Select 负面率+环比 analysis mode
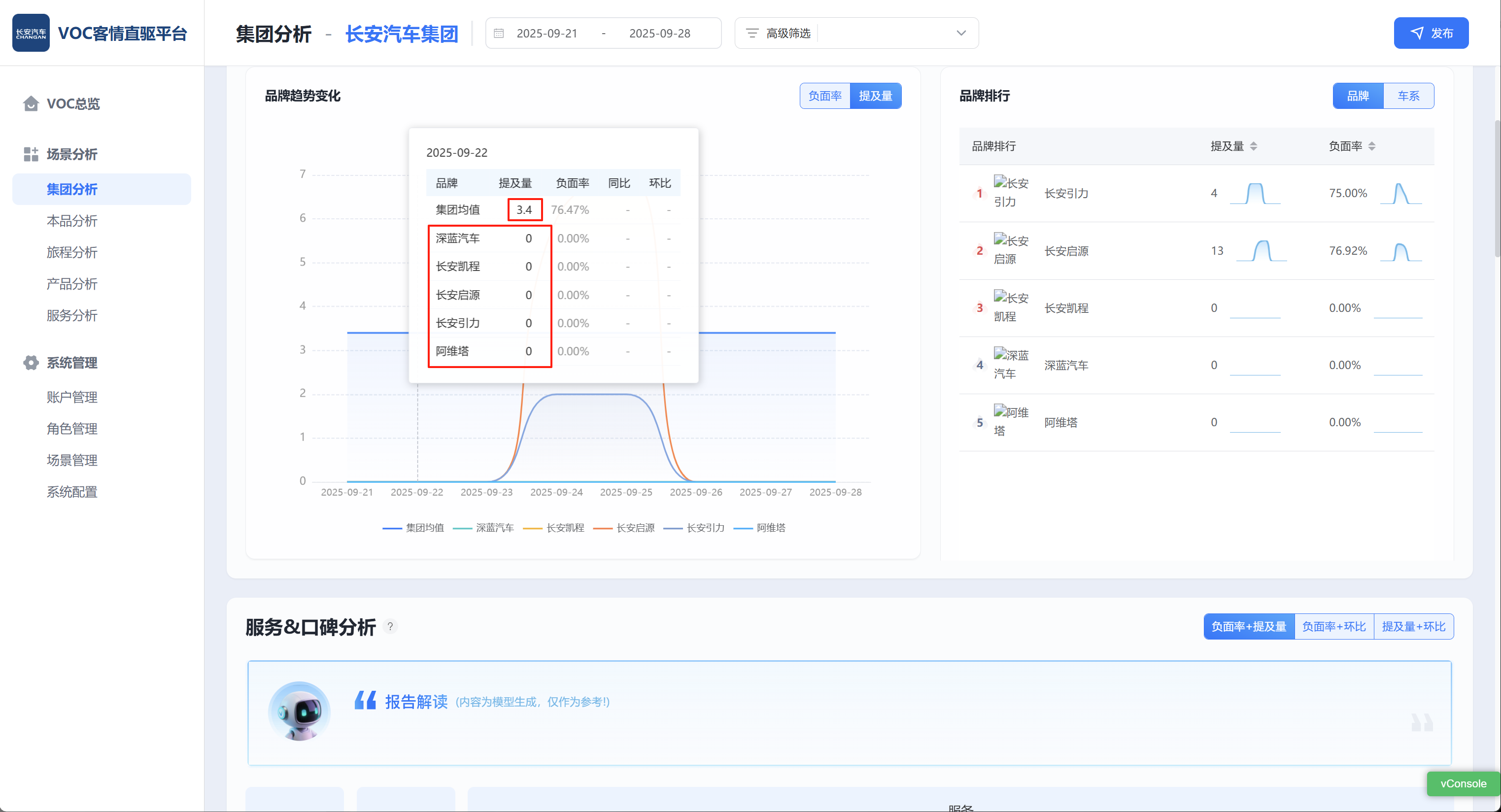This screenshot has width=1501, height=812. 1334,626
